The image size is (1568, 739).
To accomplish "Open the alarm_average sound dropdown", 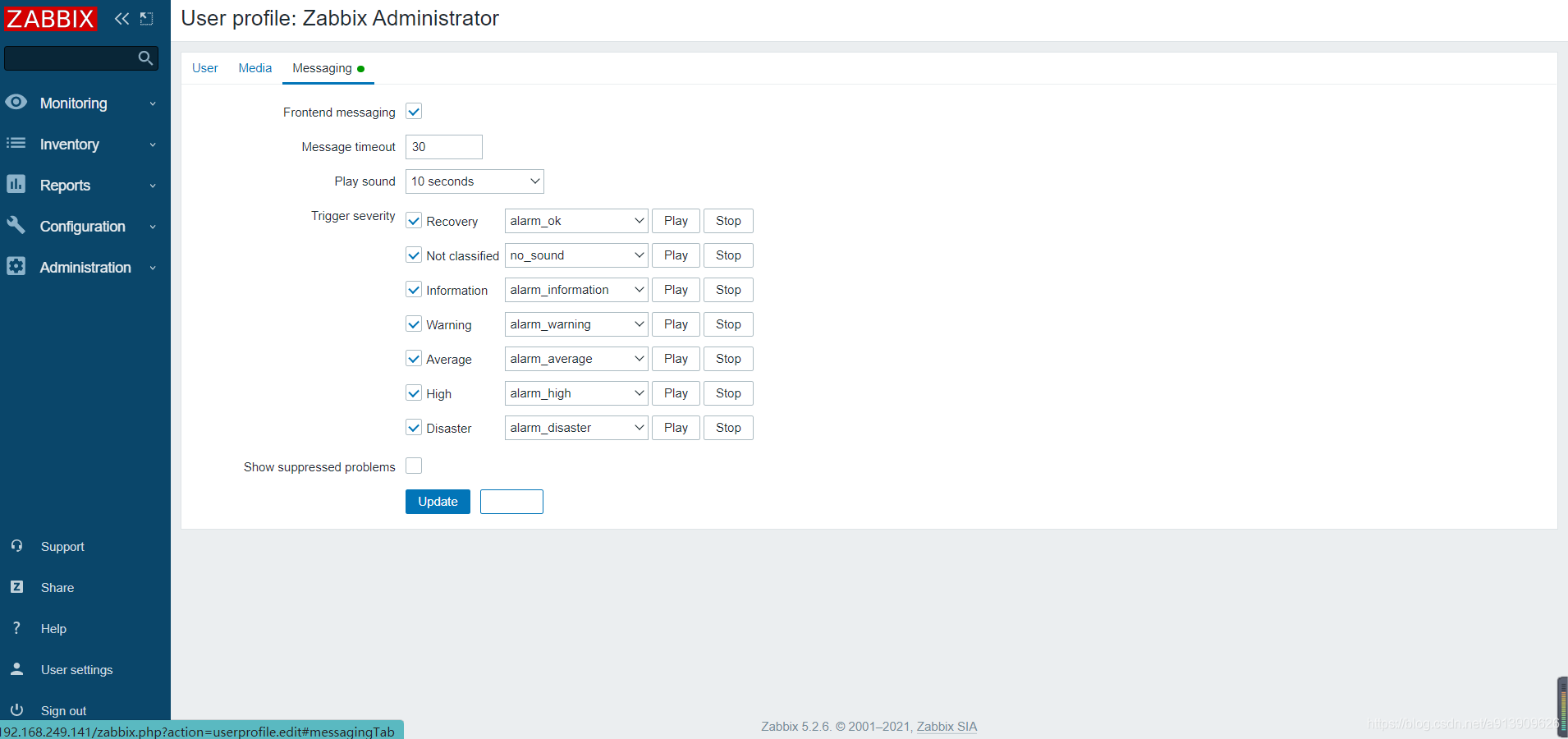I will click(576, 359).
